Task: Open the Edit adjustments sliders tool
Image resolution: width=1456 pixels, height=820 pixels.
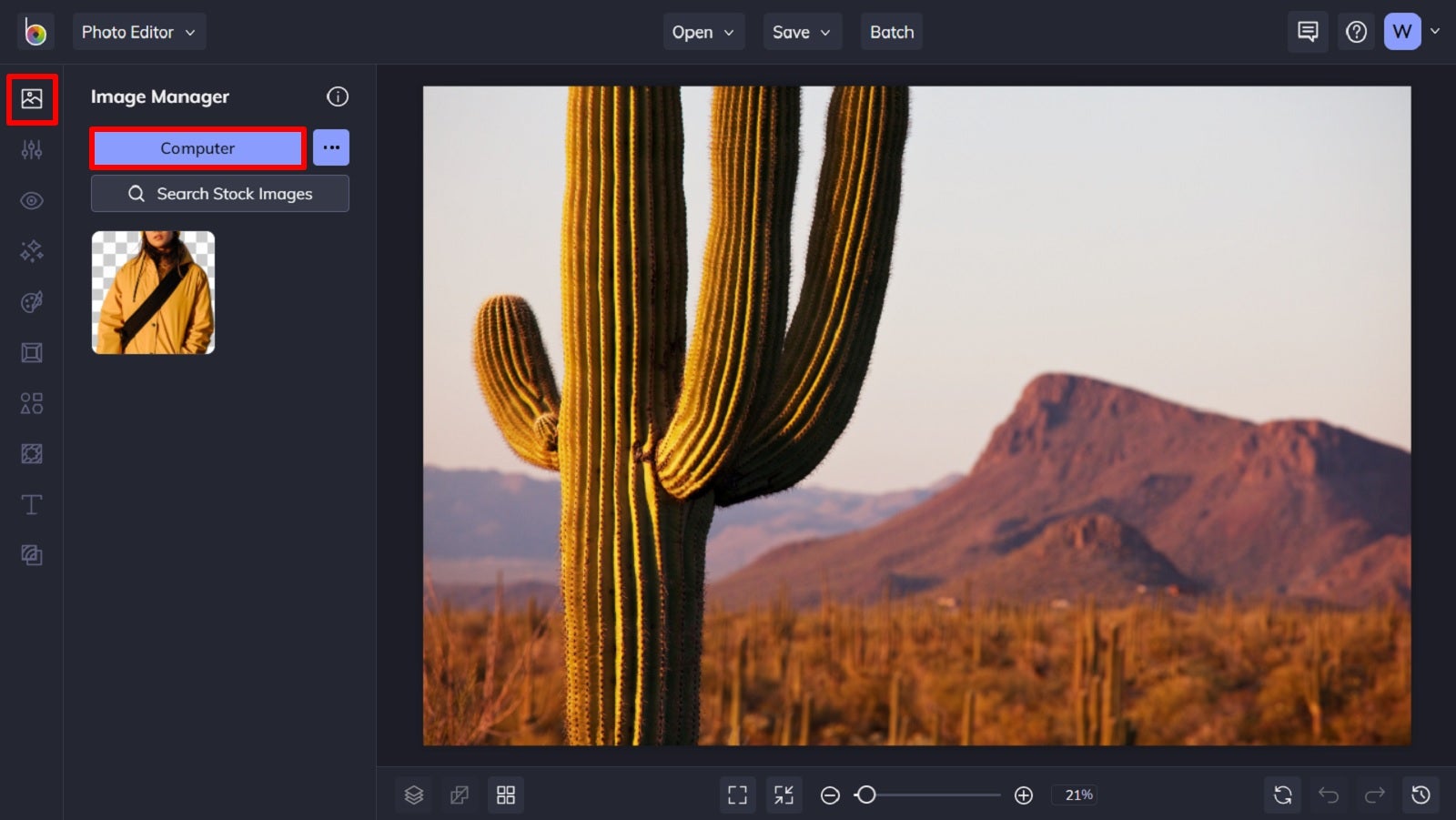Action: pyautogui.click(x=32, y=150)
